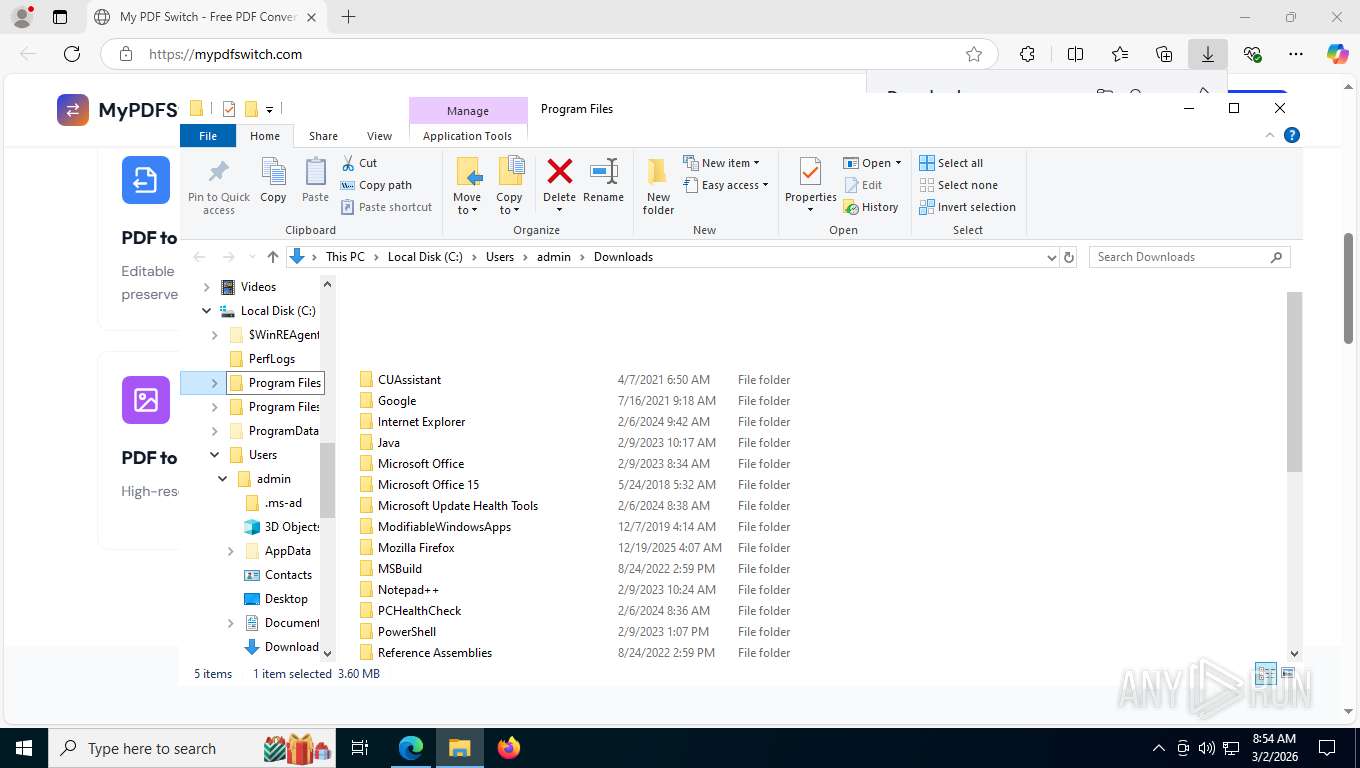Expand the AppData tree node
The image size is (1360, 768).
231,551
